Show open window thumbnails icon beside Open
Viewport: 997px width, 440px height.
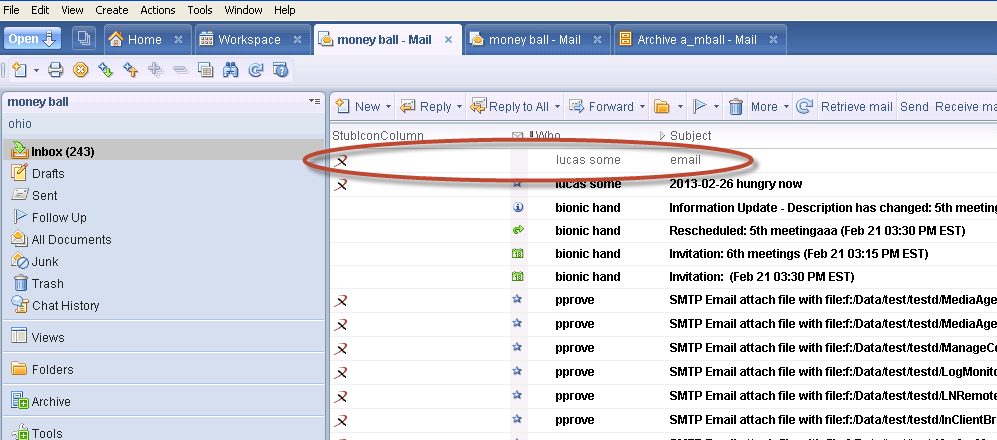84,39
